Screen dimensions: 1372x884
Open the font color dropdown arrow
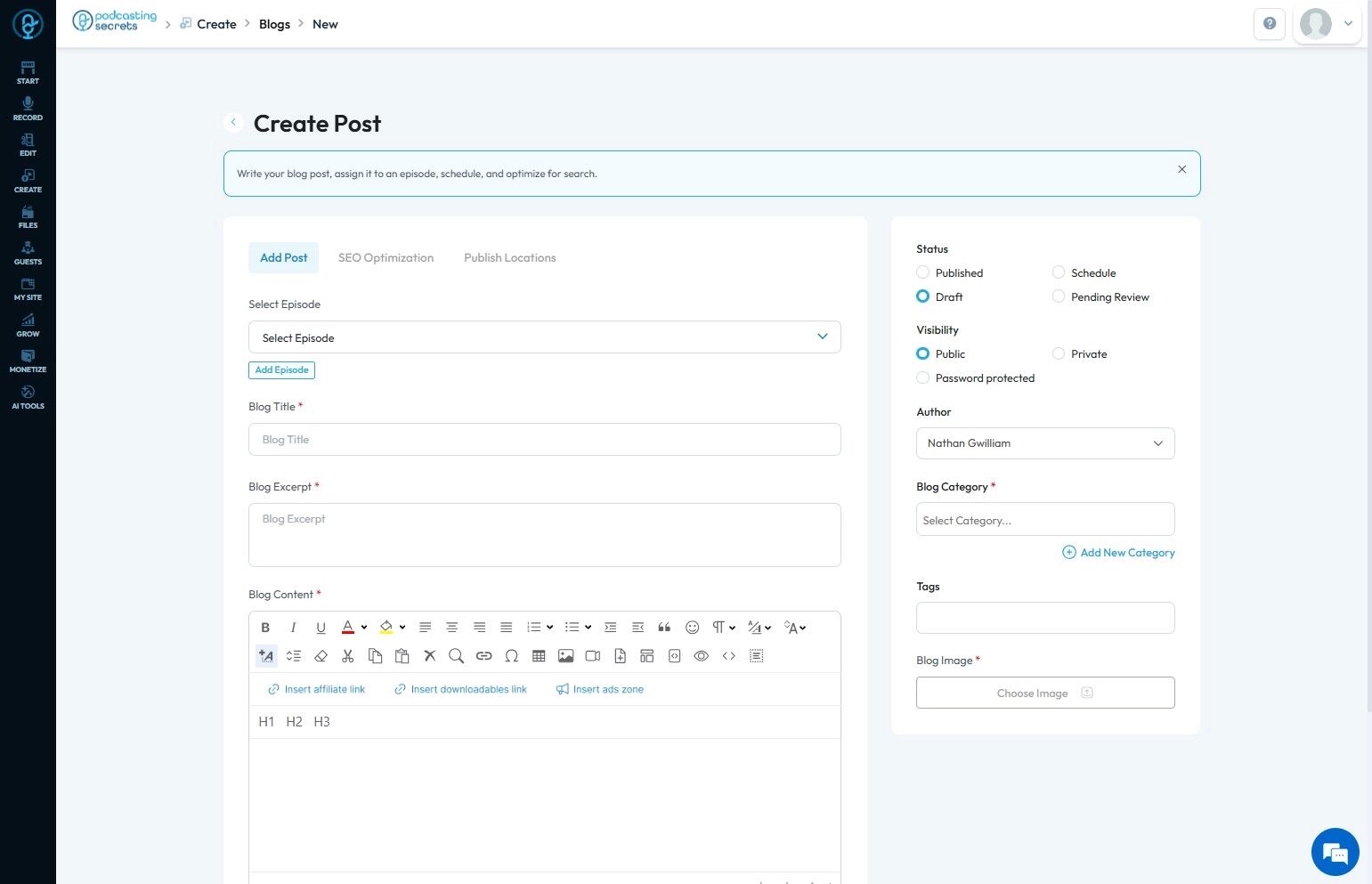[364, 628]
